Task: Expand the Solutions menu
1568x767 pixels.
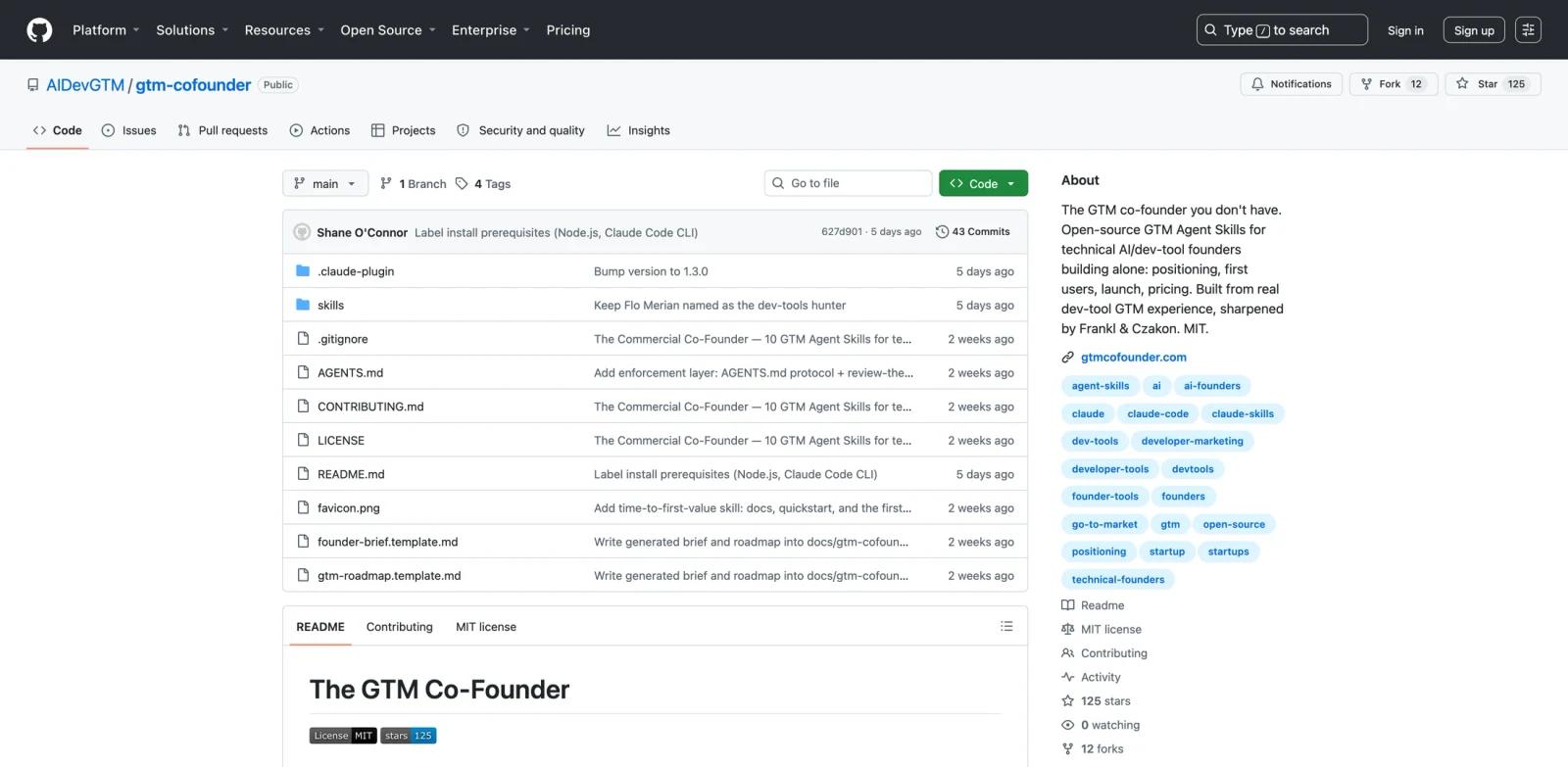Action: point(192,30)
